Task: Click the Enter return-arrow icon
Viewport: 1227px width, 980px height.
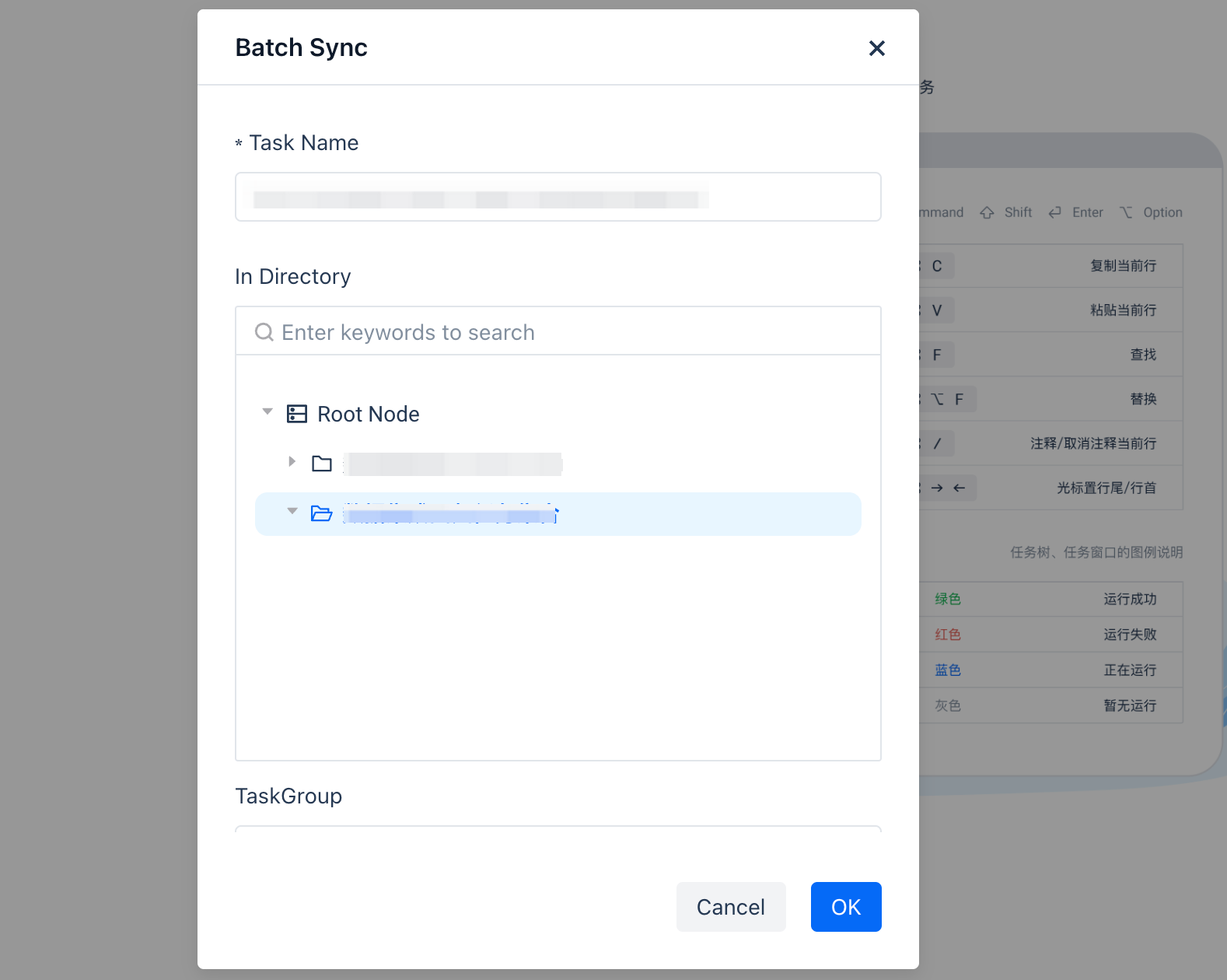Action: (1054, 213)
